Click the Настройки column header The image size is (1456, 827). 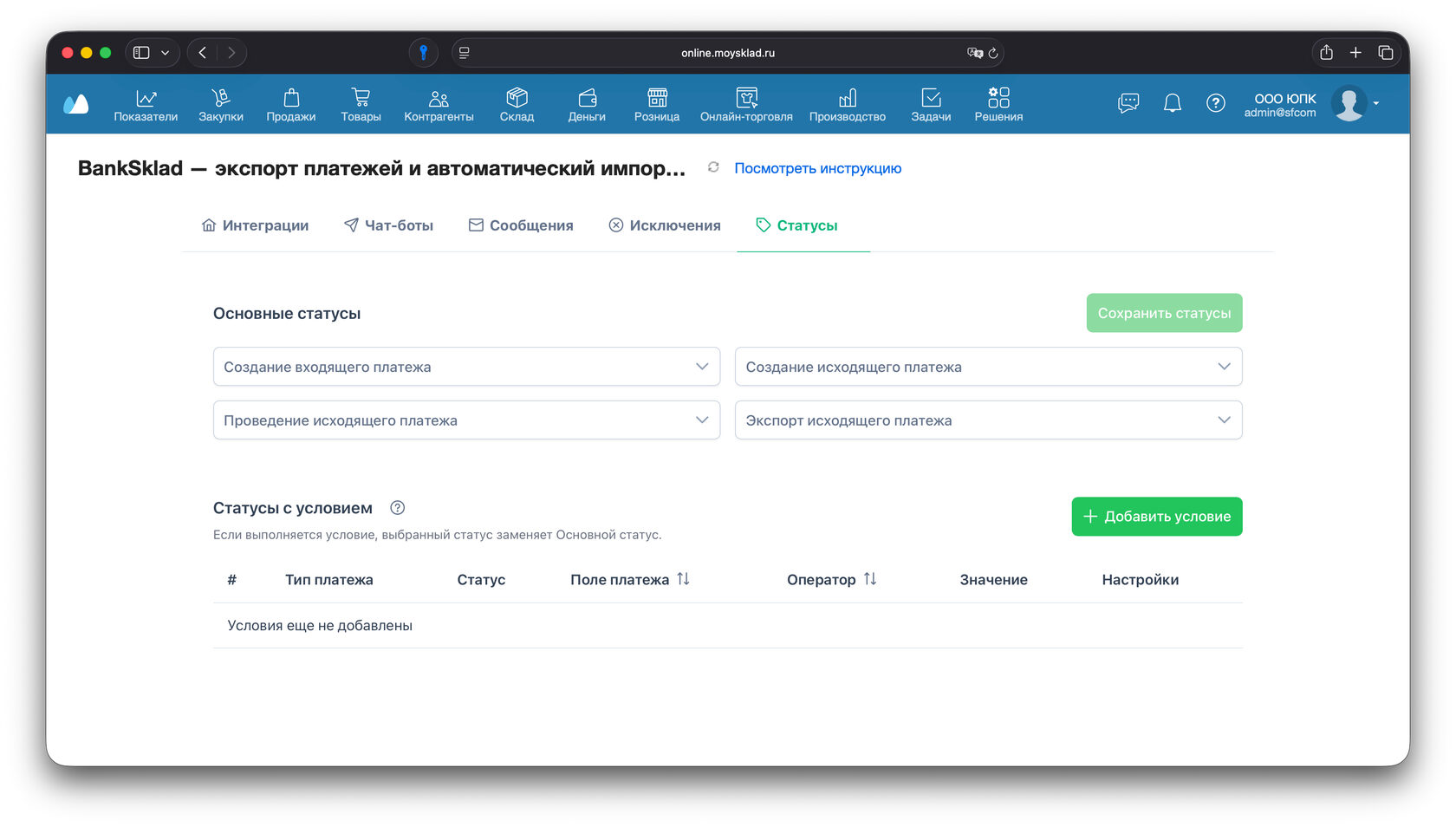click(x=1140, y=580)
